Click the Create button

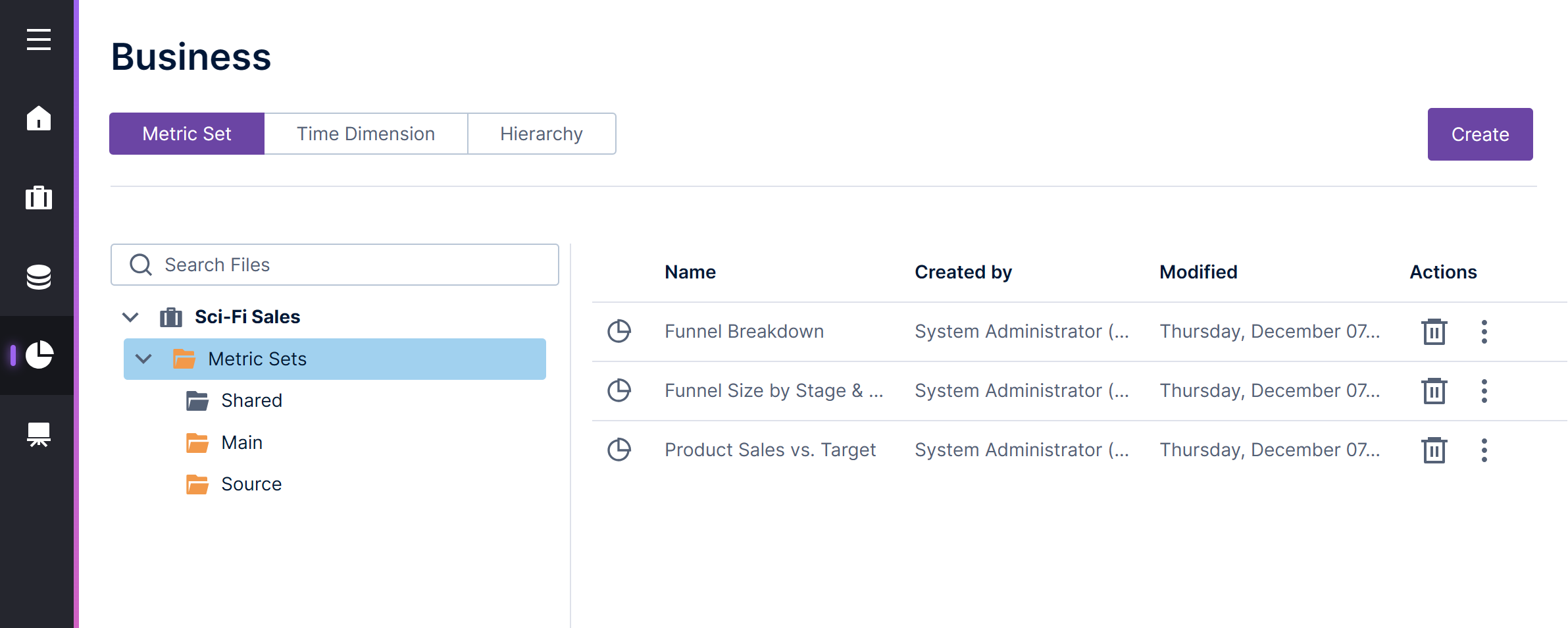point(1480,134)
